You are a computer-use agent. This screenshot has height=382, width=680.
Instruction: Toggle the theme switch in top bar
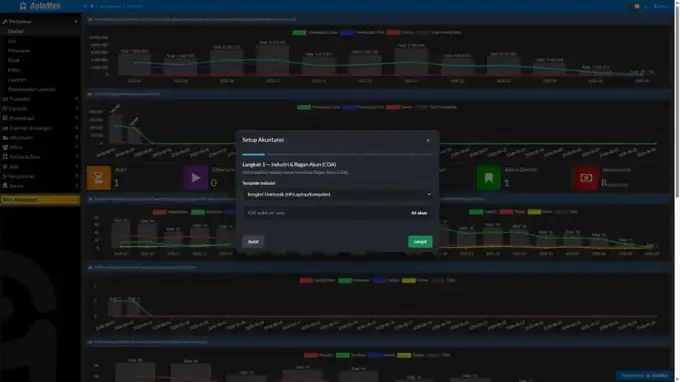point(636,6)
